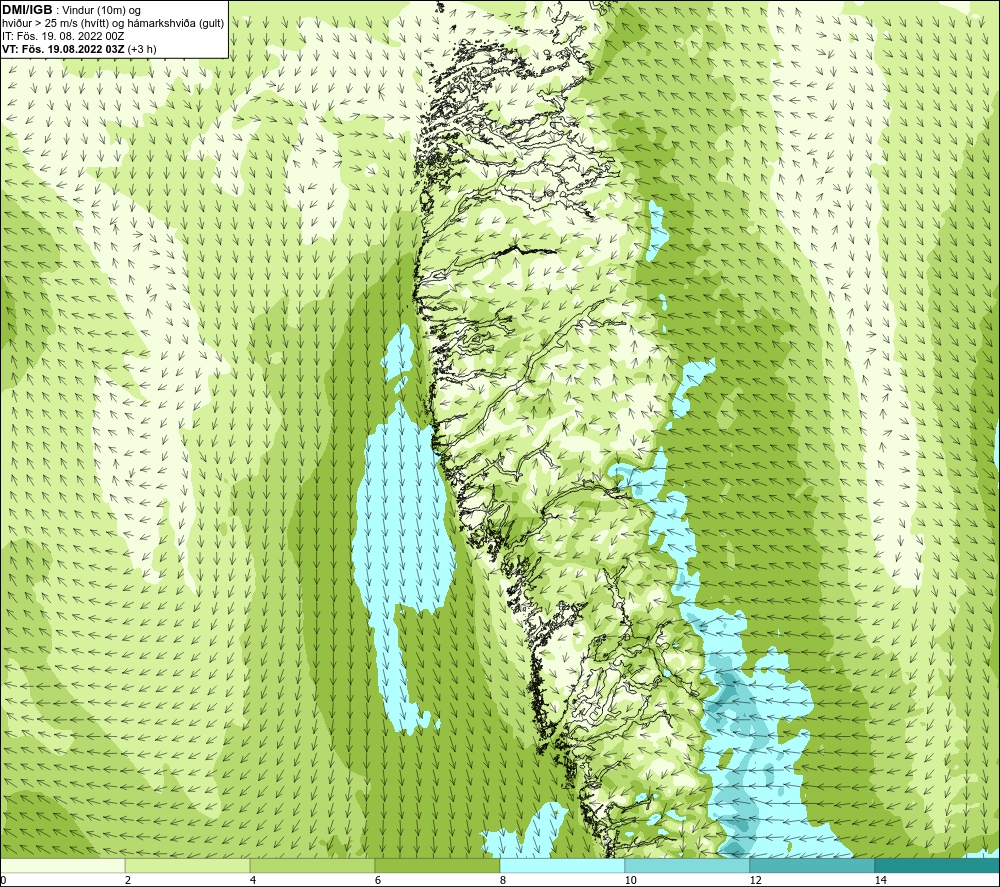Click the '2' label on the color scale

(x=128, y=880)
